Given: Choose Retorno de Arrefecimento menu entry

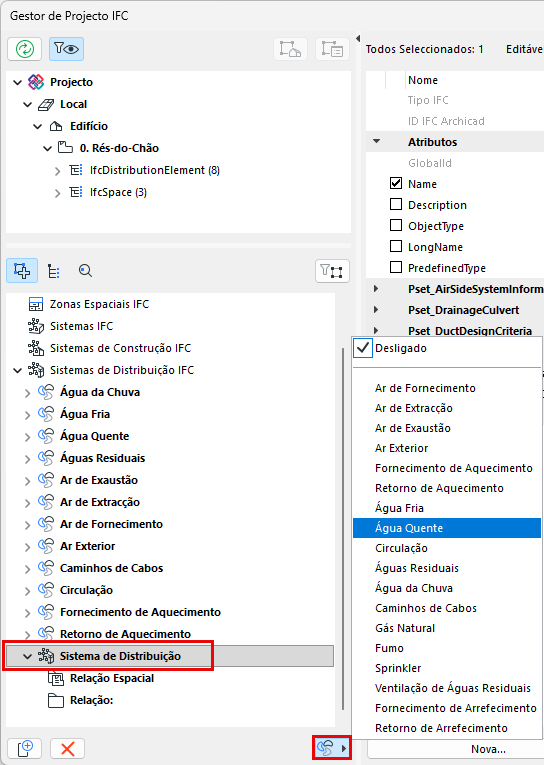Looking at the screenshot, I should click(447, 728).
